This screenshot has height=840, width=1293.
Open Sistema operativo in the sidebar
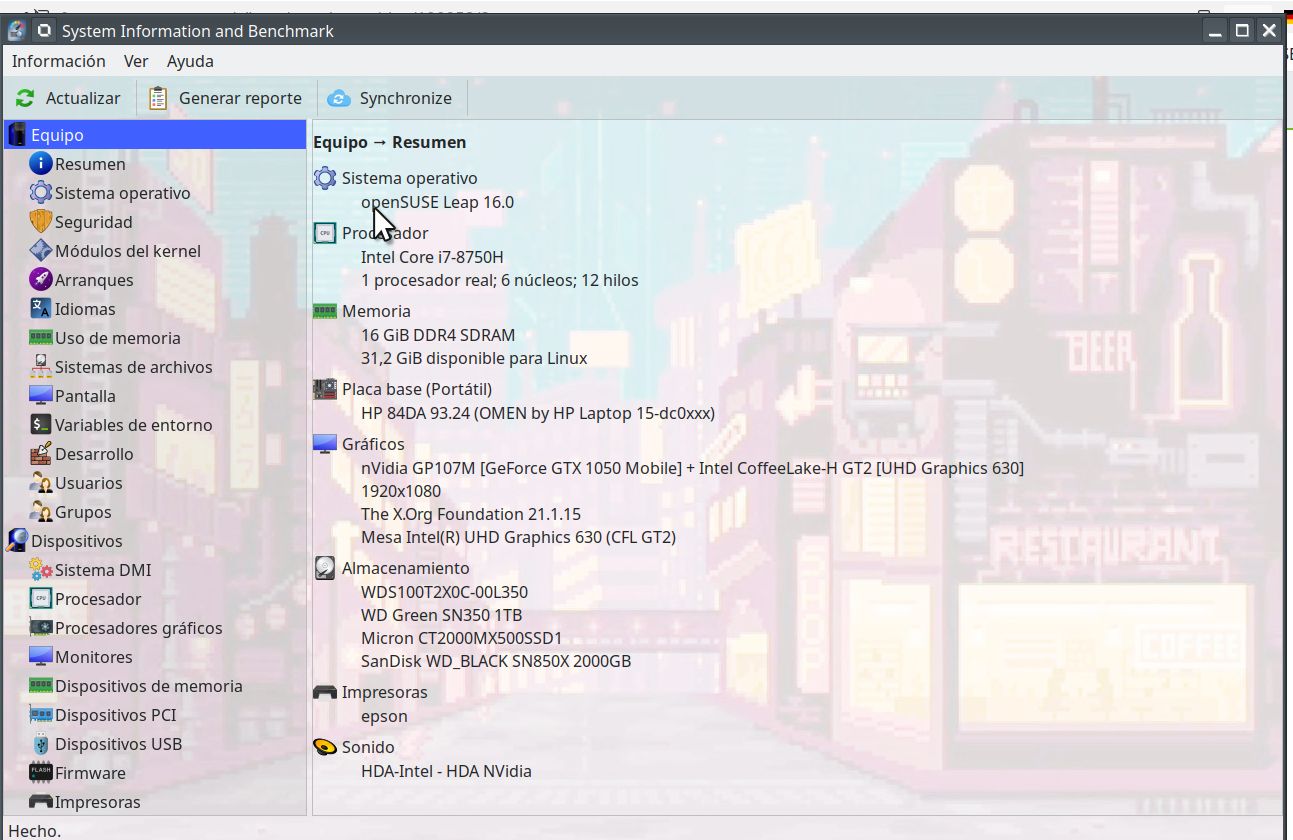coord(122,193)
